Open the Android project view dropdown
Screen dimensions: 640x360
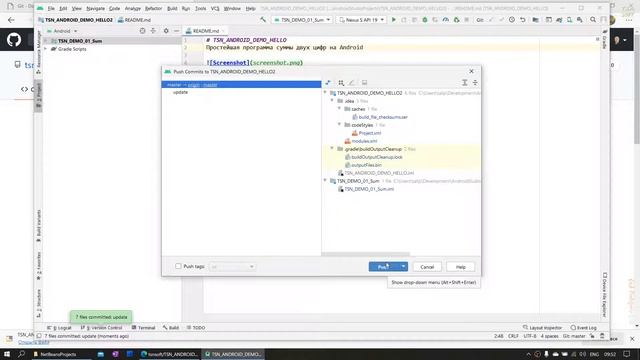tap(62, 31)
